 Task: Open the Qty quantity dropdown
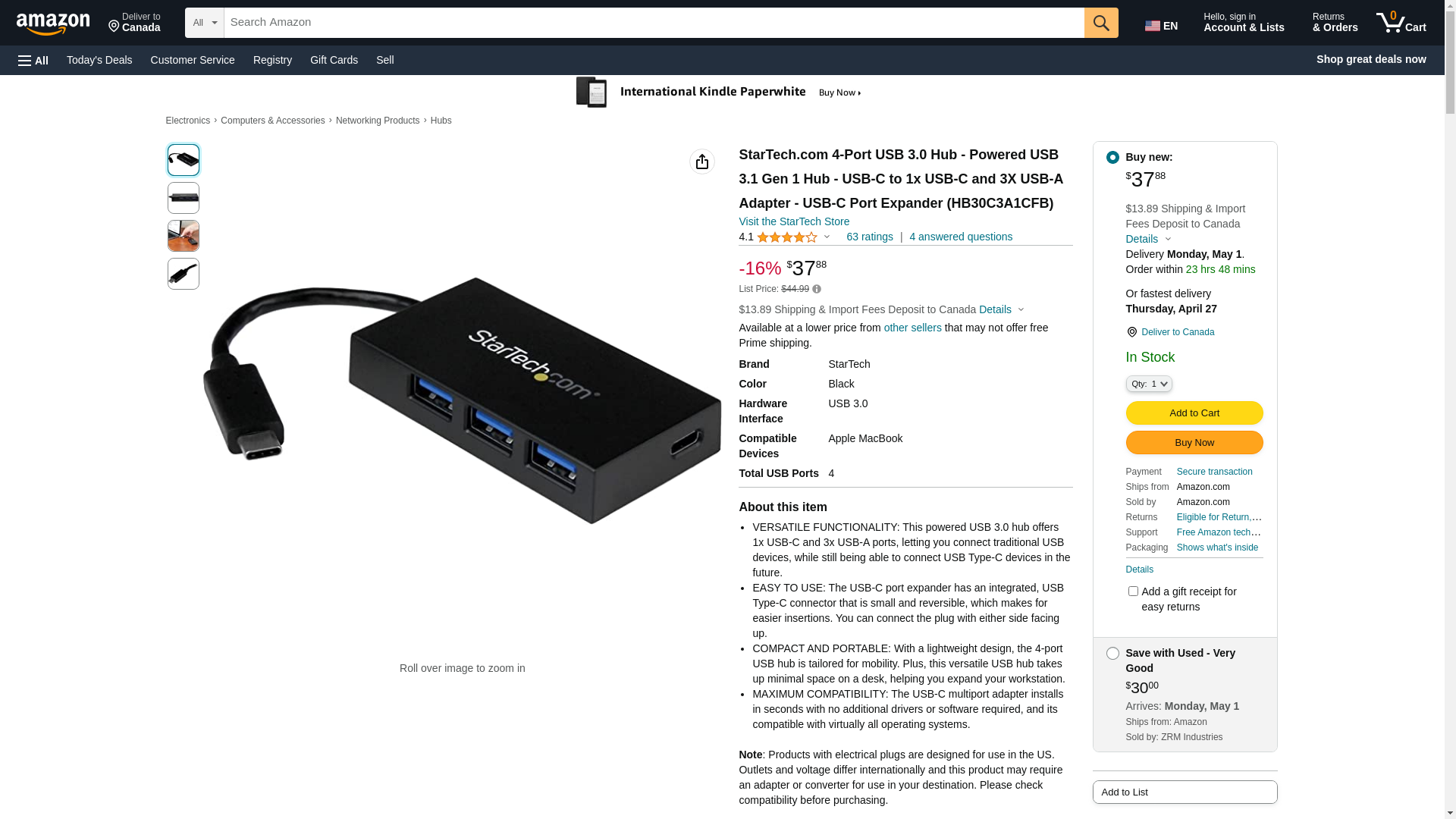tap(1149, 384)
